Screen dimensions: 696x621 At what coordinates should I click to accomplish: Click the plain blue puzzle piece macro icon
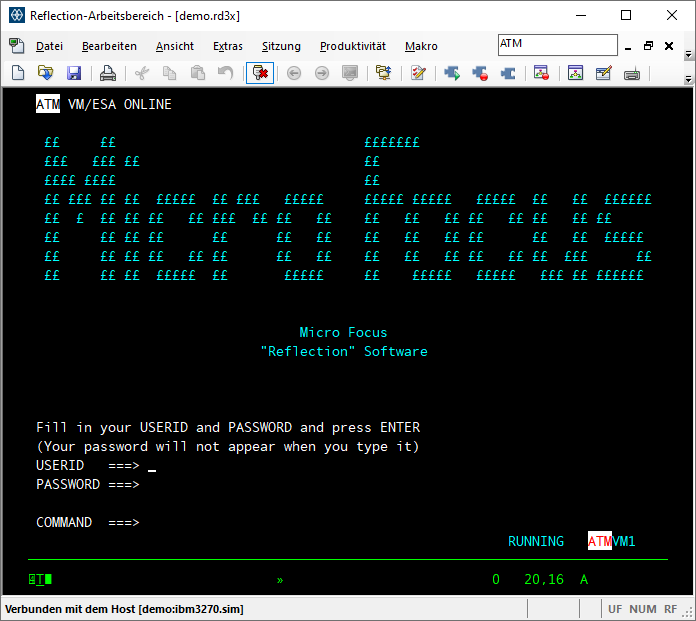508,73
